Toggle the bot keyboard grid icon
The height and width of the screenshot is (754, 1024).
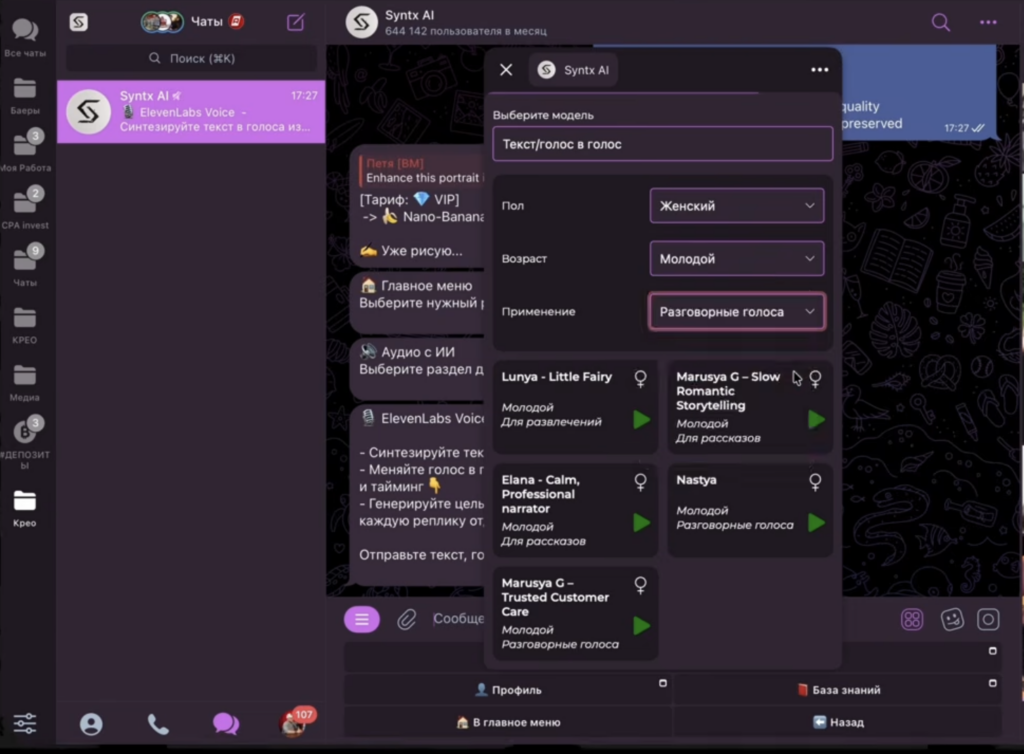pos(912,619)
